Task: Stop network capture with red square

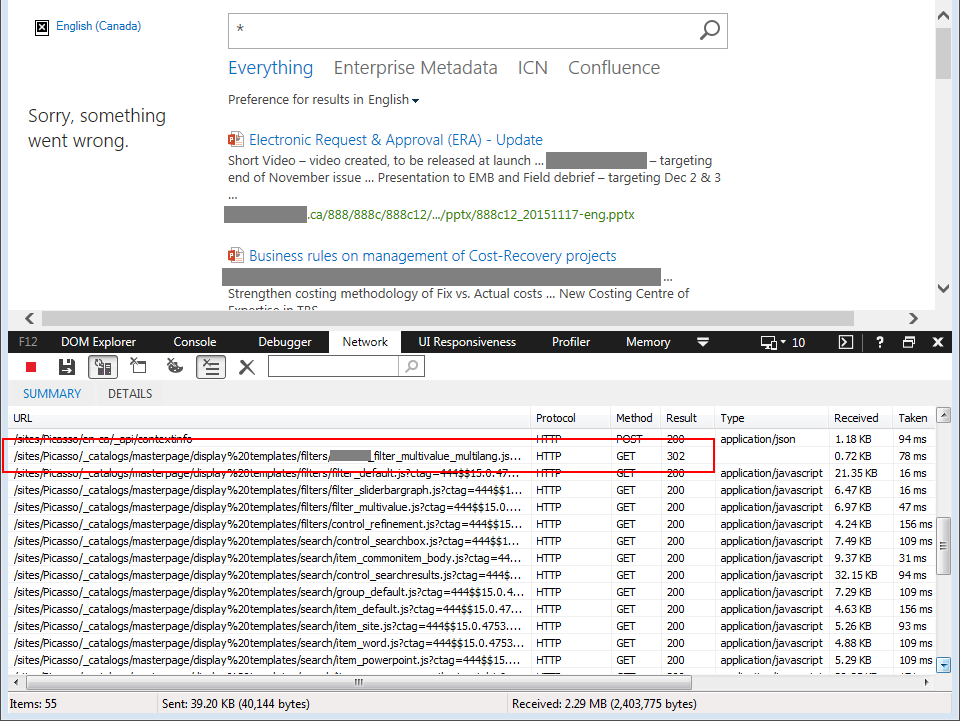Action: 31,367
